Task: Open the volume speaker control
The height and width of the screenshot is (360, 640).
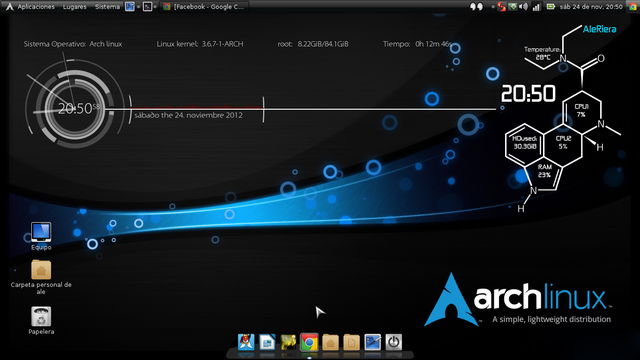Action: click(x=523, y=7)
